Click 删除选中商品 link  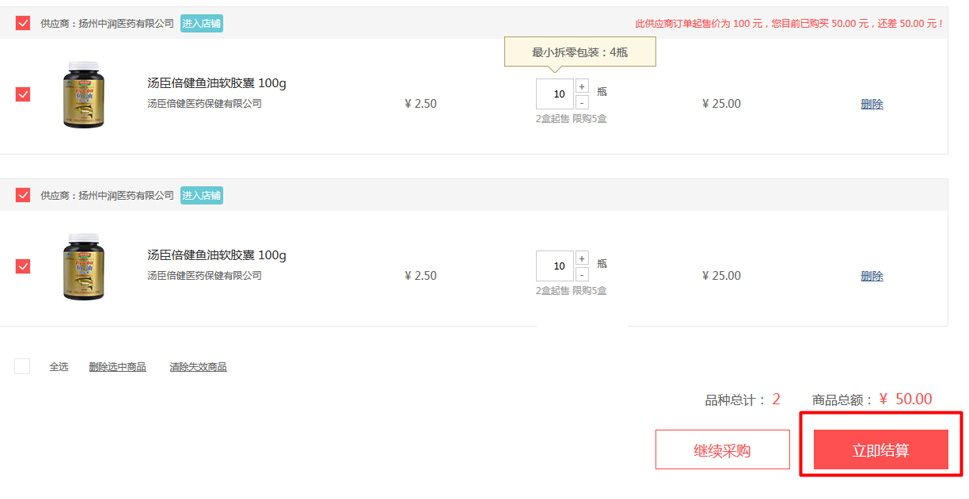pyautogui.click(x=117, y=367)
